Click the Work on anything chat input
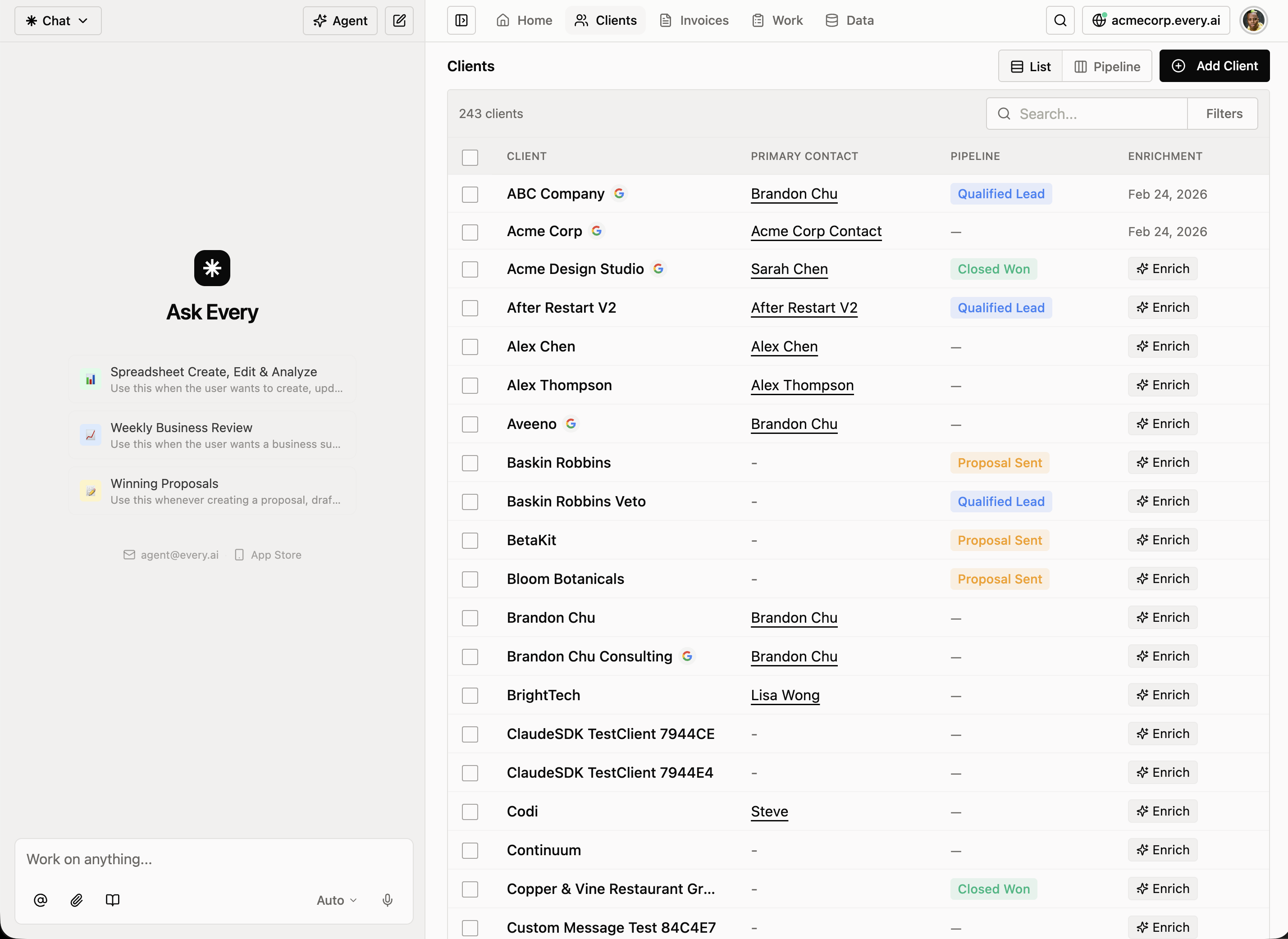 click(x=214, y=859)
